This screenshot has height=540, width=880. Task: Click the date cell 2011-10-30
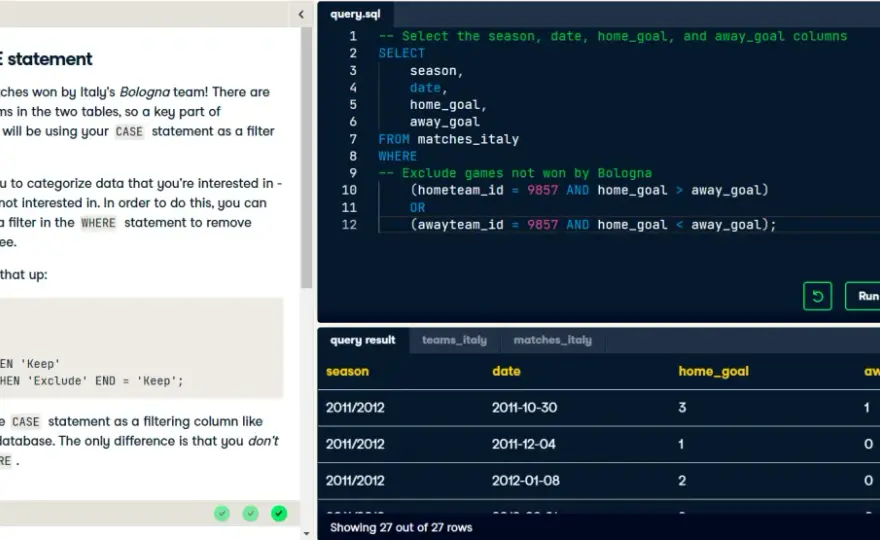524,408
